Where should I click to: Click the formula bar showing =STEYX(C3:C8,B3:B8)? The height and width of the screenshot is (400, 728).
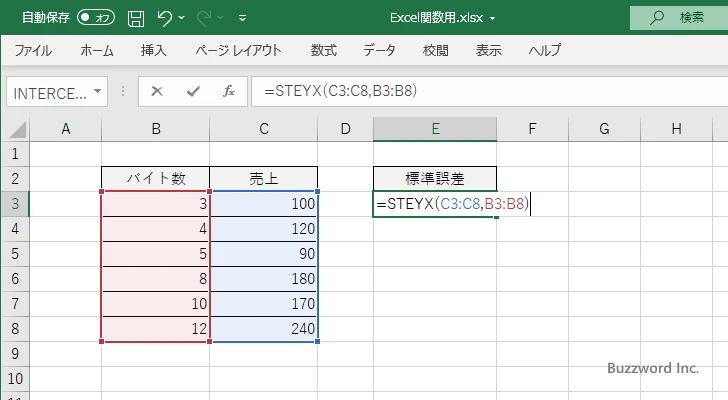coord(490,91)
